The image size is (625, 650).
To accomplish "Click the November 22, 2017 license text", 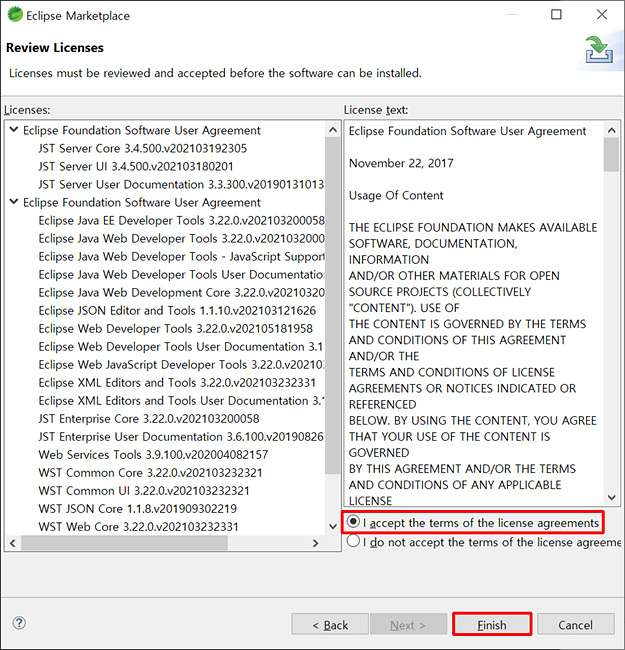I will tap(401, 163).
